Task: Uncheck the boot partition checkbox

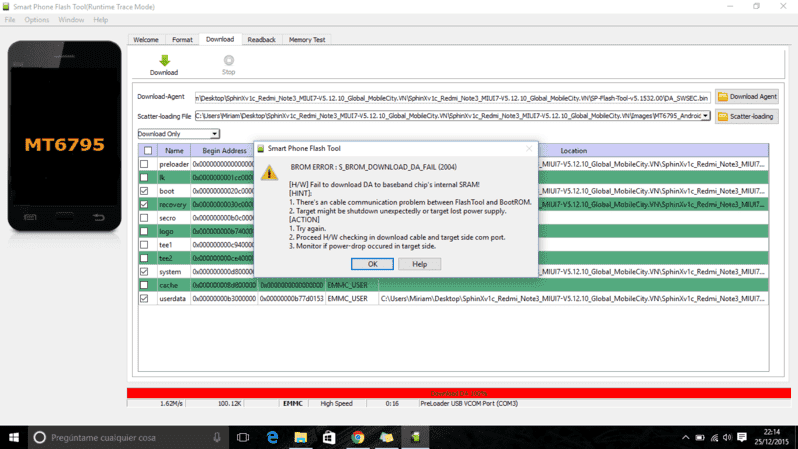Action: coord(144,191)
